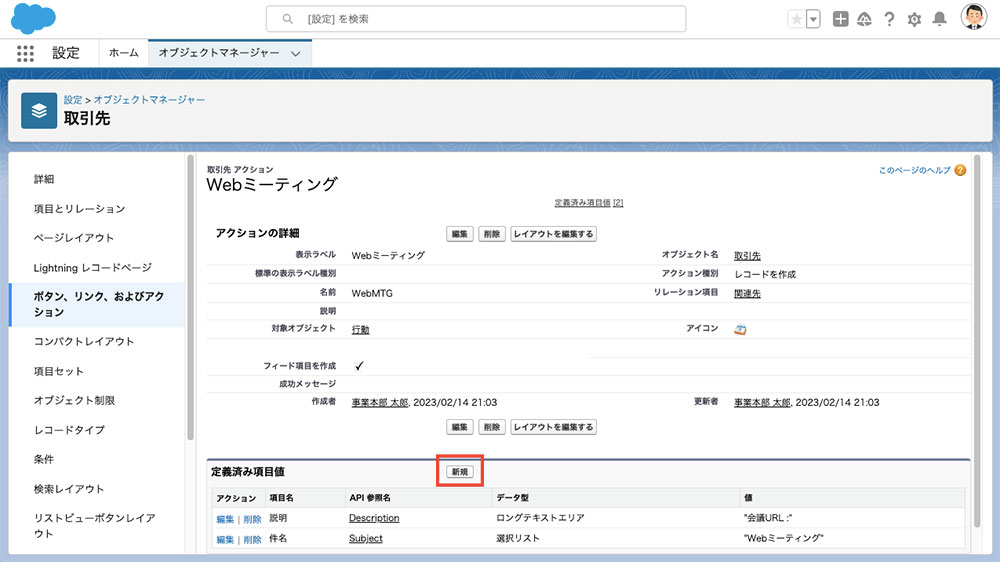Focus the [設定] を検索 search box
This screenshot has width=1000, height=562.
[x=476, y=19]
